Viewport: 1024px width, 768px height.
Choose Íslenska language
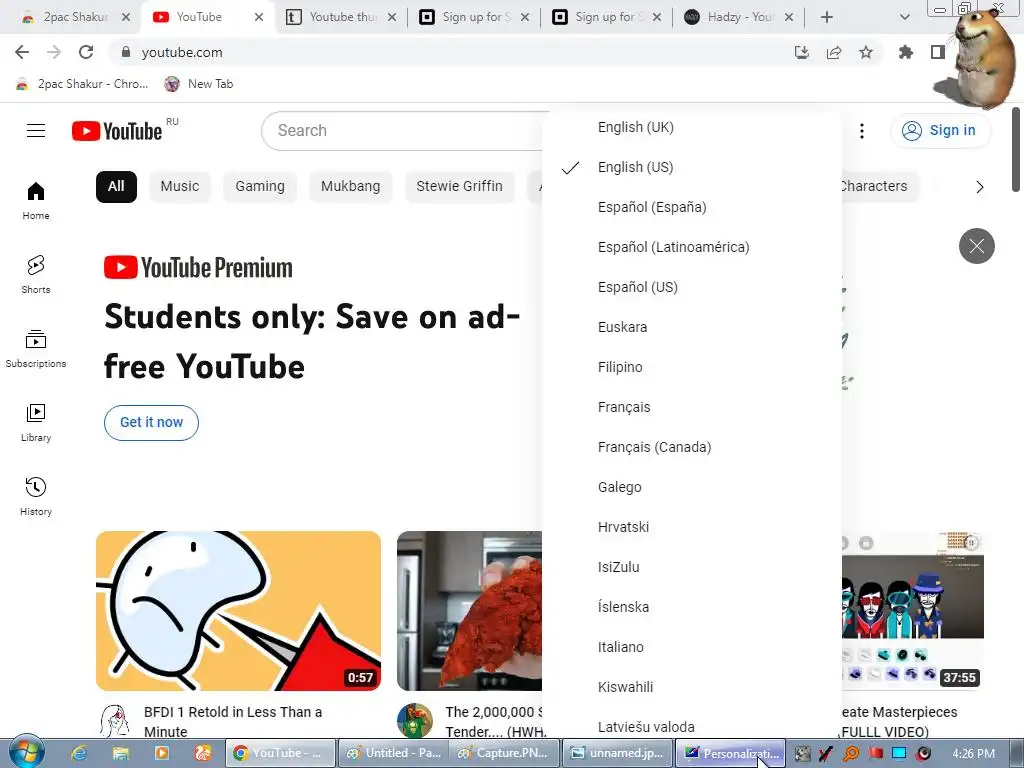point(692,607)
